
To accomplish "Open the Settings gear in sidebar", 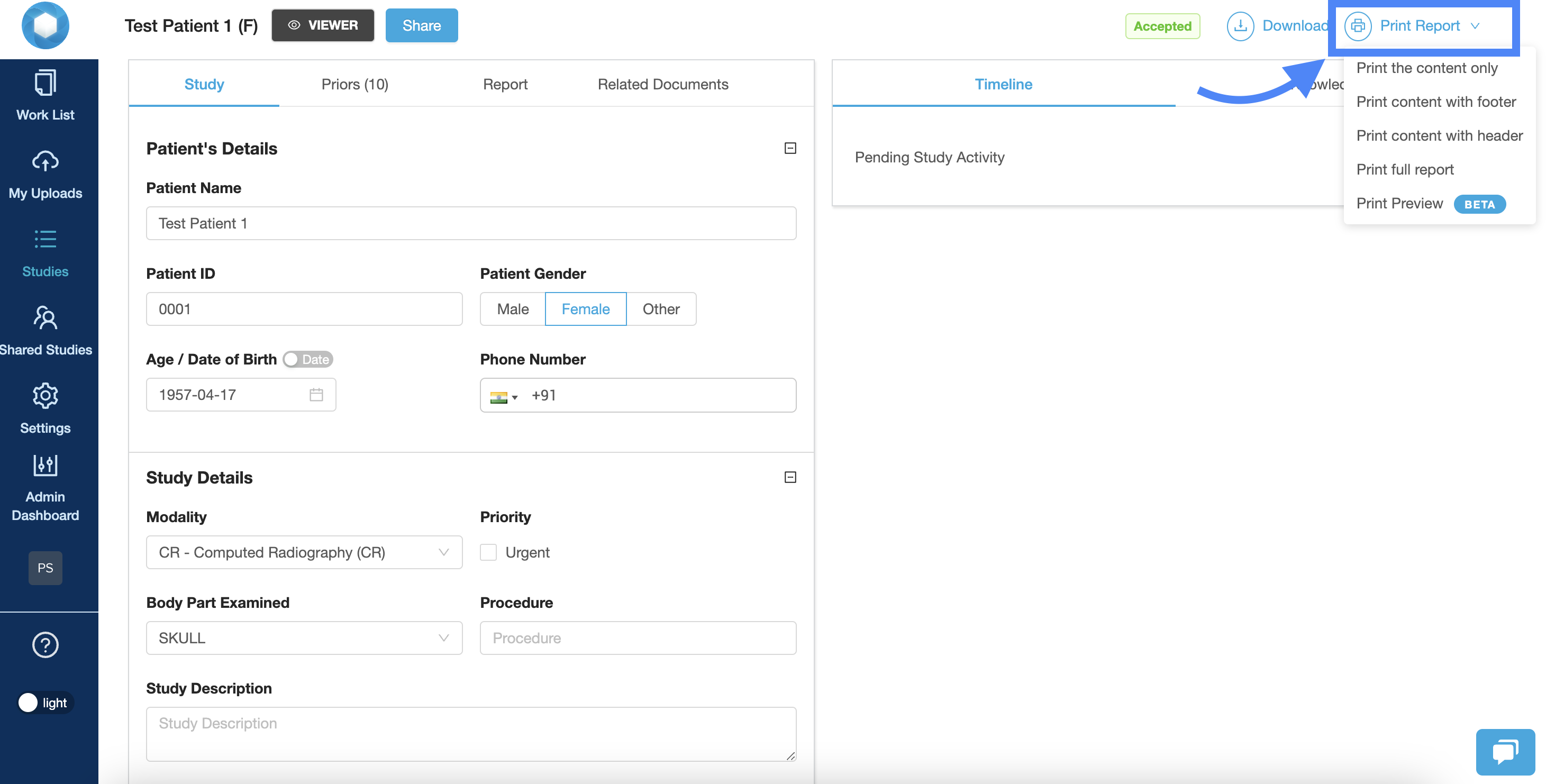I will click(x=45, y=396).
